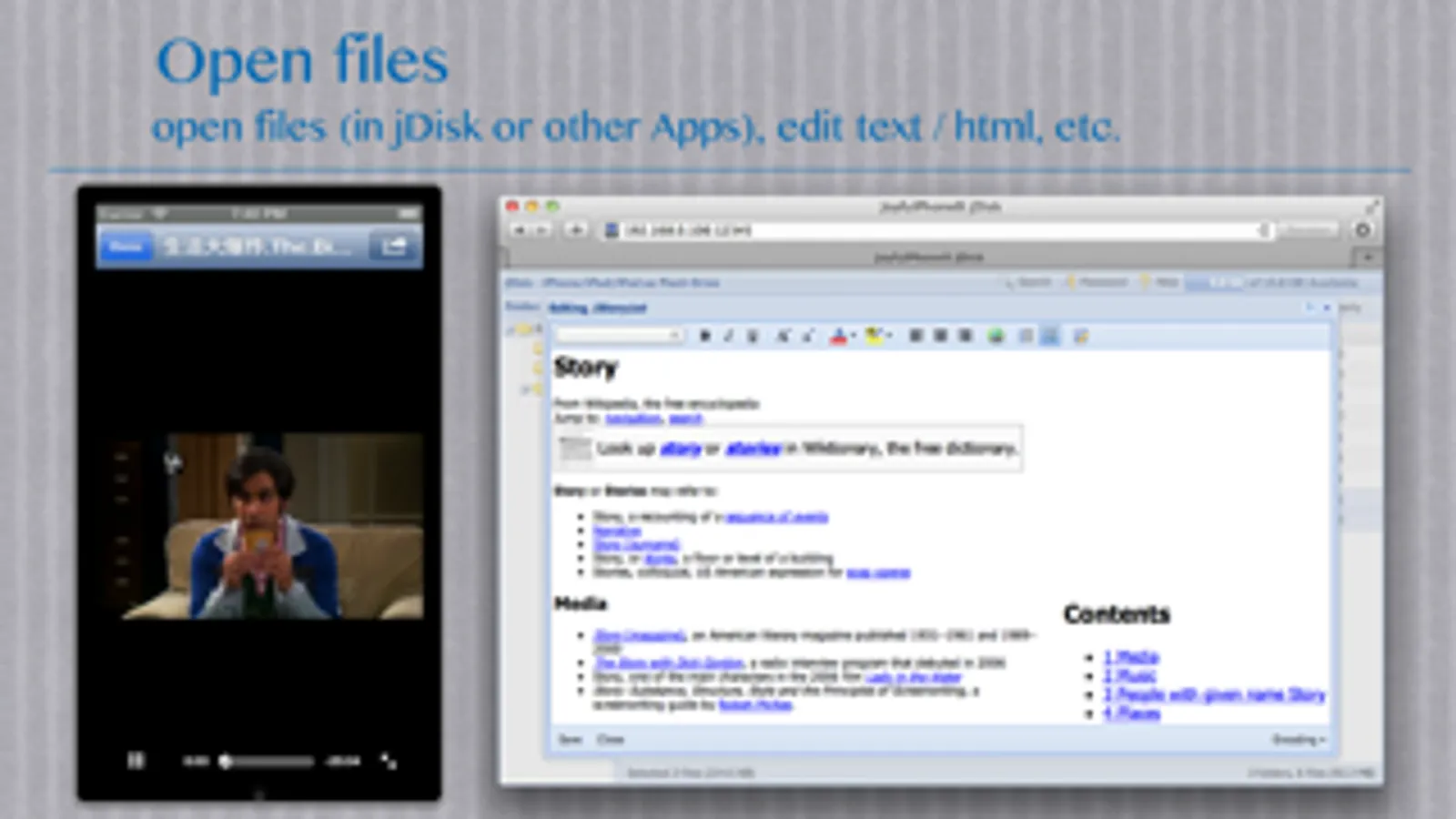
Task: Follow the '1 Media' contents link
Action: (1131, 657)
